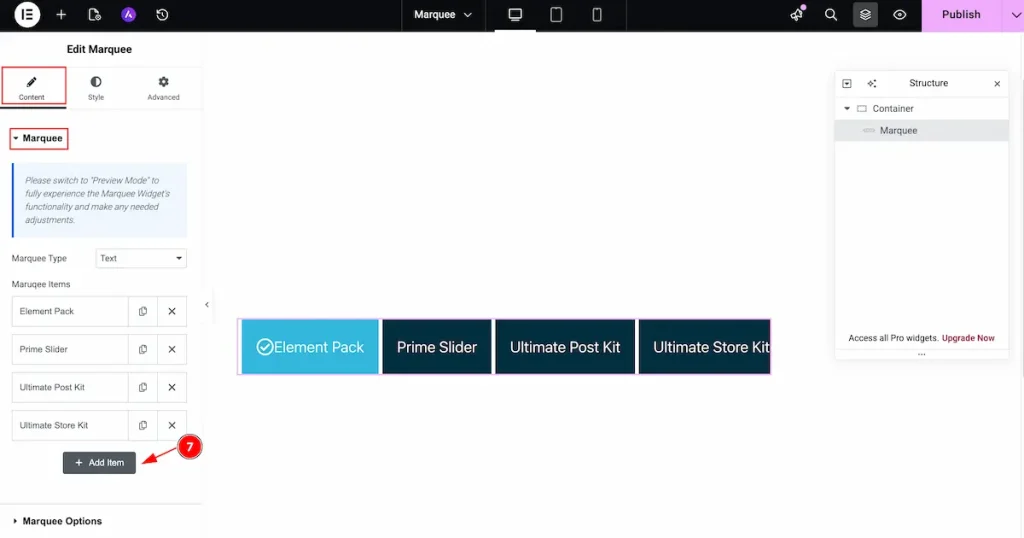This screenshot has width=1024, height=538.
Task: Duplicate the Ultimate Store Kit item
Action: [143, 425]
